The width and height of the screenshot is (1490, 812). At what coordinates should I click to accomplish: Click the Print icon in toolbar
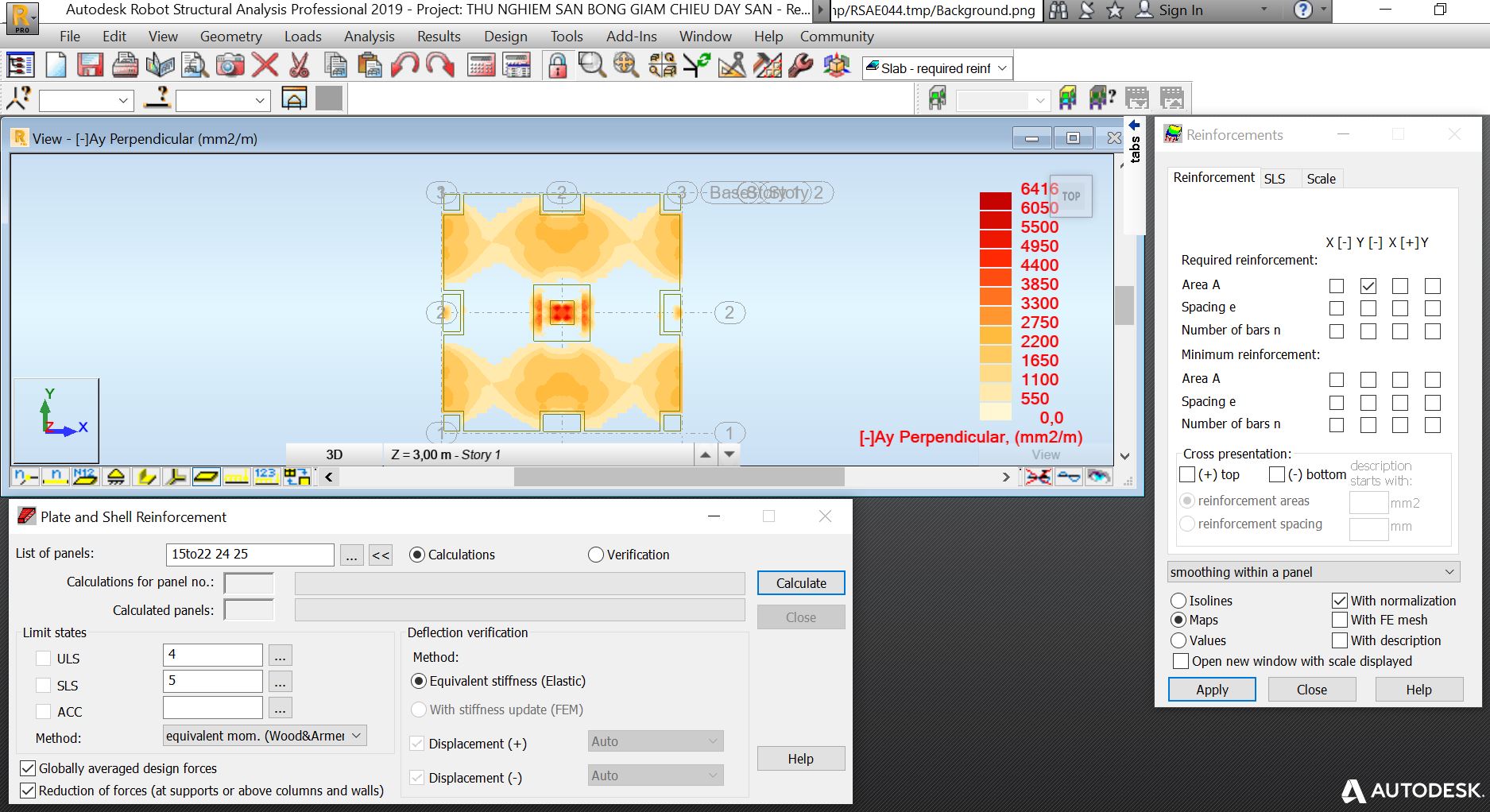coord(125,66)
